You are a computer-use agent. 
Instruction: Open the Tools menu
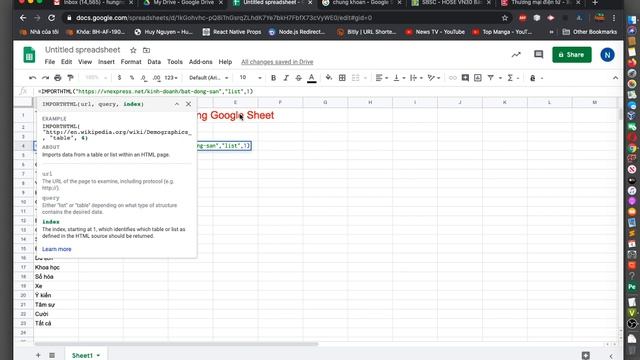click(175, 62)
